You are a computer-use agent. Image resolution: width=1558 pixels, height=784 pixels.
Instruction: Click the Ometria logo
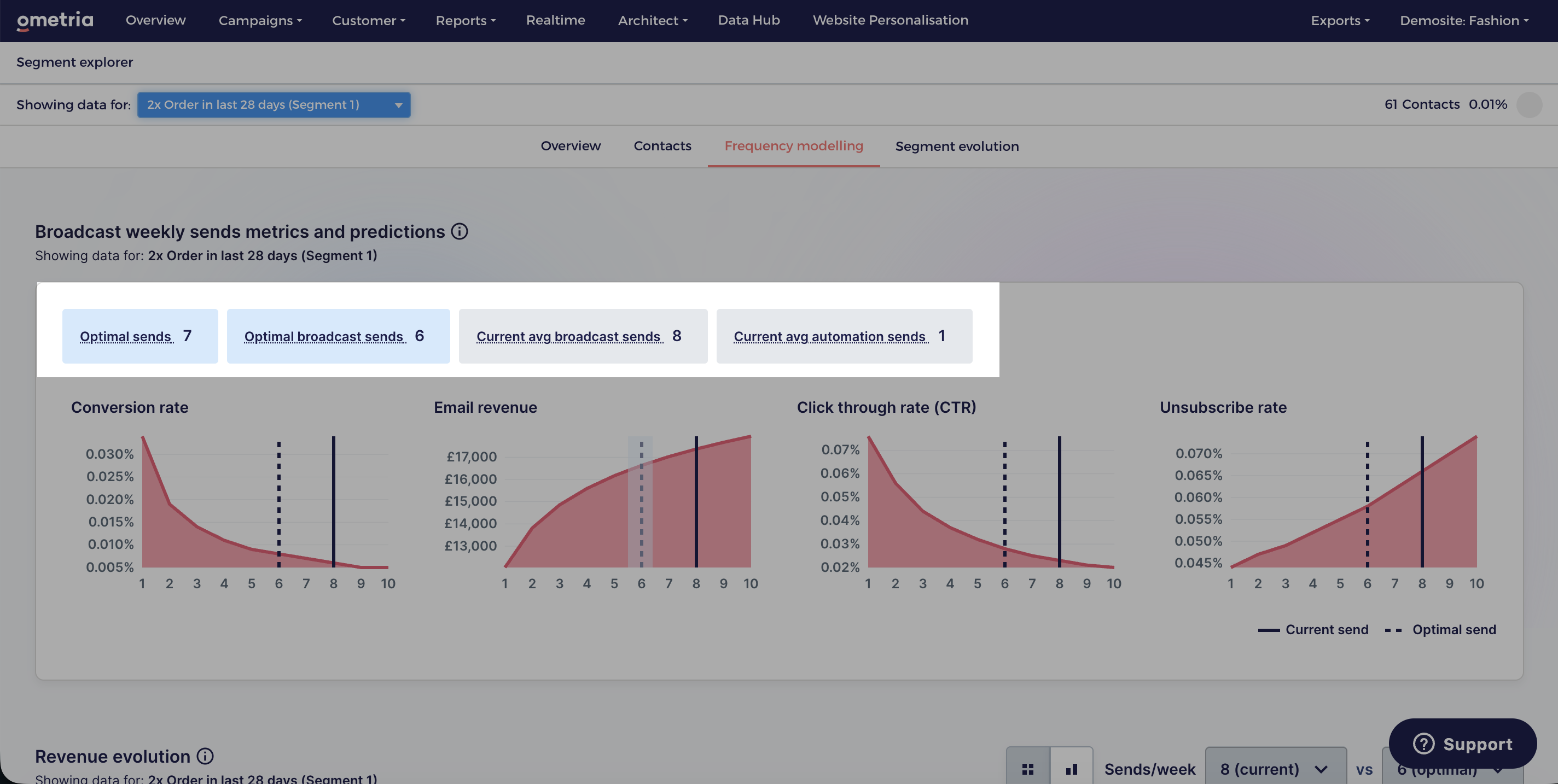pyautogui.click(x=55, y=20)
